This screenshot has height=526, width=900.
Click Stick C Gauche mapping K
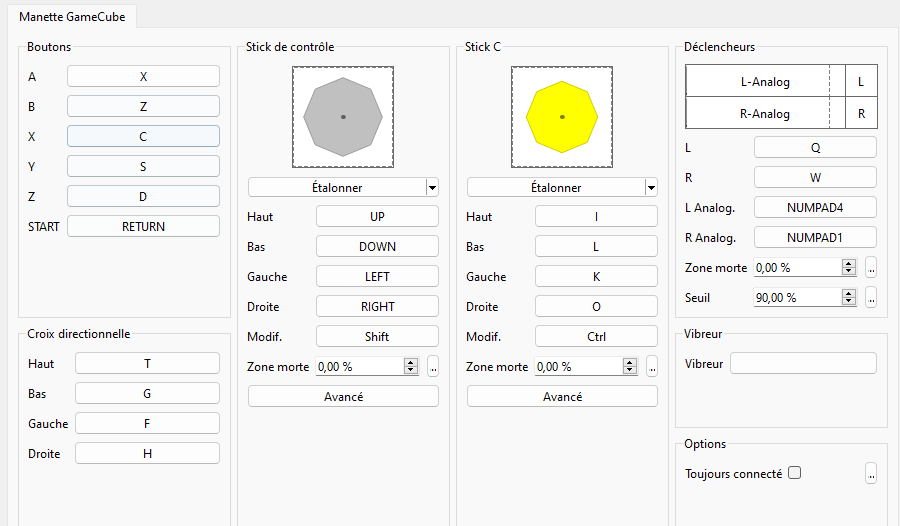pyautogui.click(x=596, y=276)
